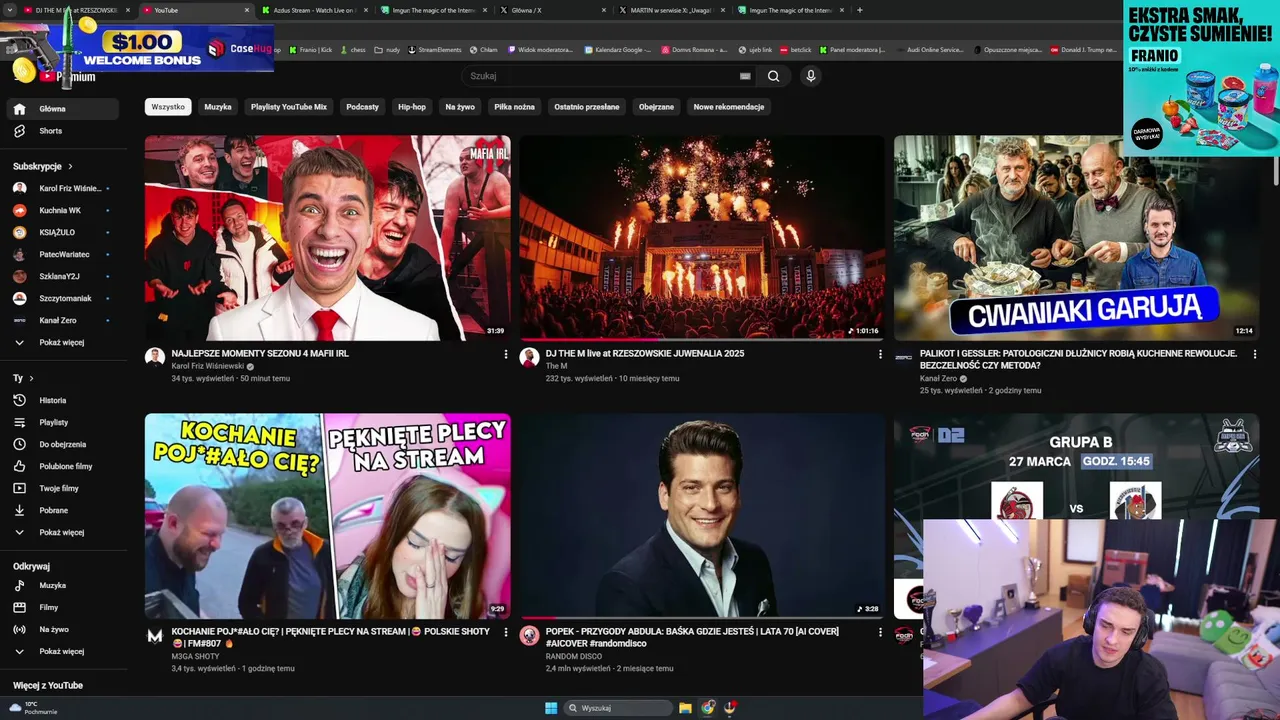The image size is (1280, 720).
Task: Expand Pokaż więcej under Ty section
Action: [62, 532]
